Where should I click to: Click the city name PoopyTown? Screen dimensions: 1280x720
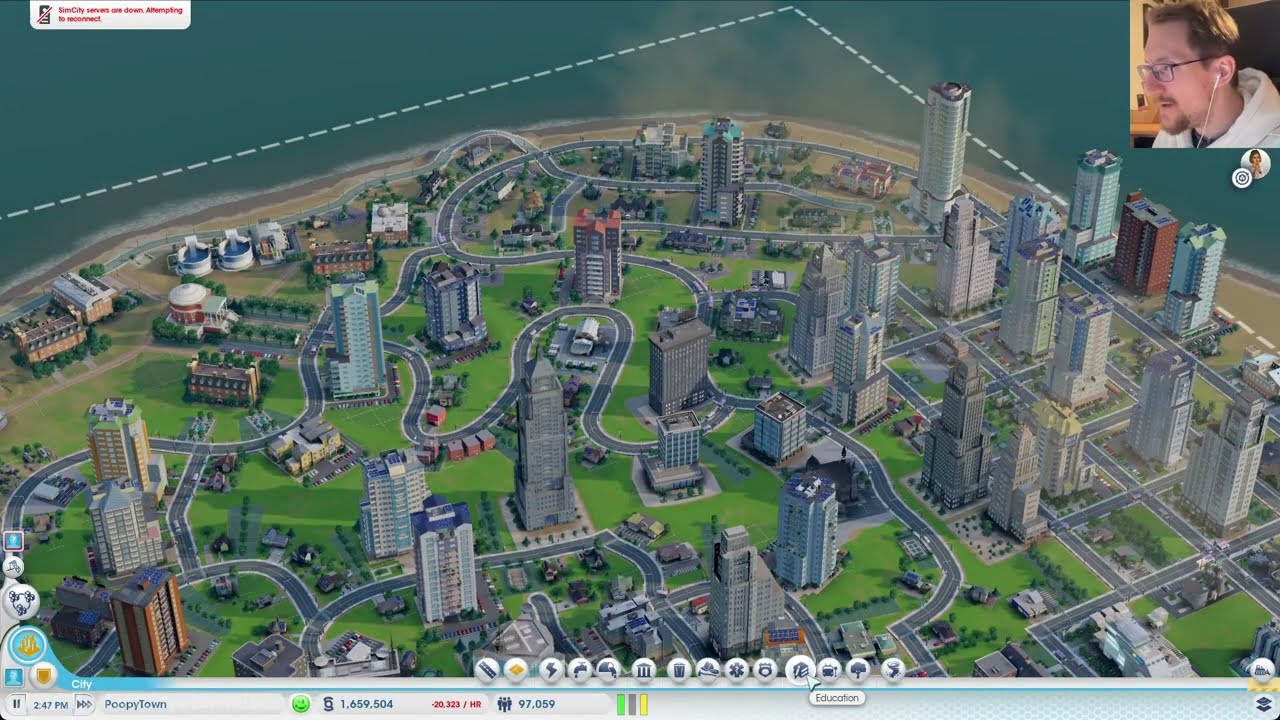coord(135,704)
